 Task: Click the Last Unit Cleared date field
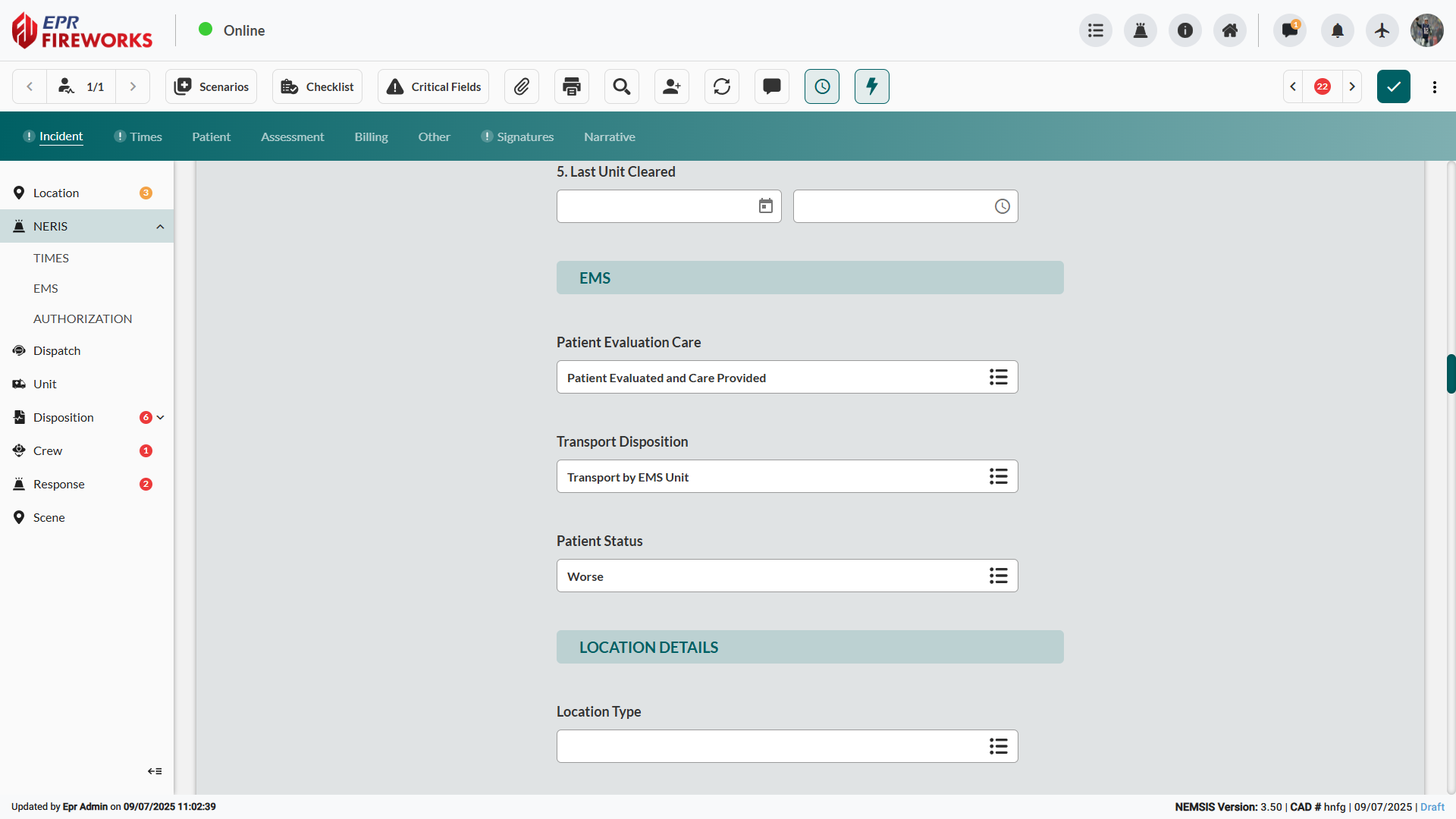pos(657,206)
